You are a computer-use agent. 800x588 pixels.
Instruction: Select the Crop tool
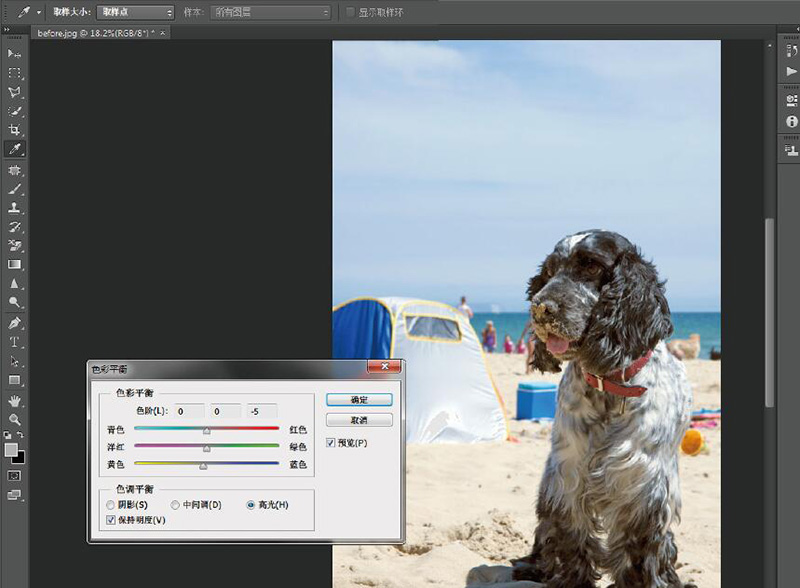(x=14, y=130)
